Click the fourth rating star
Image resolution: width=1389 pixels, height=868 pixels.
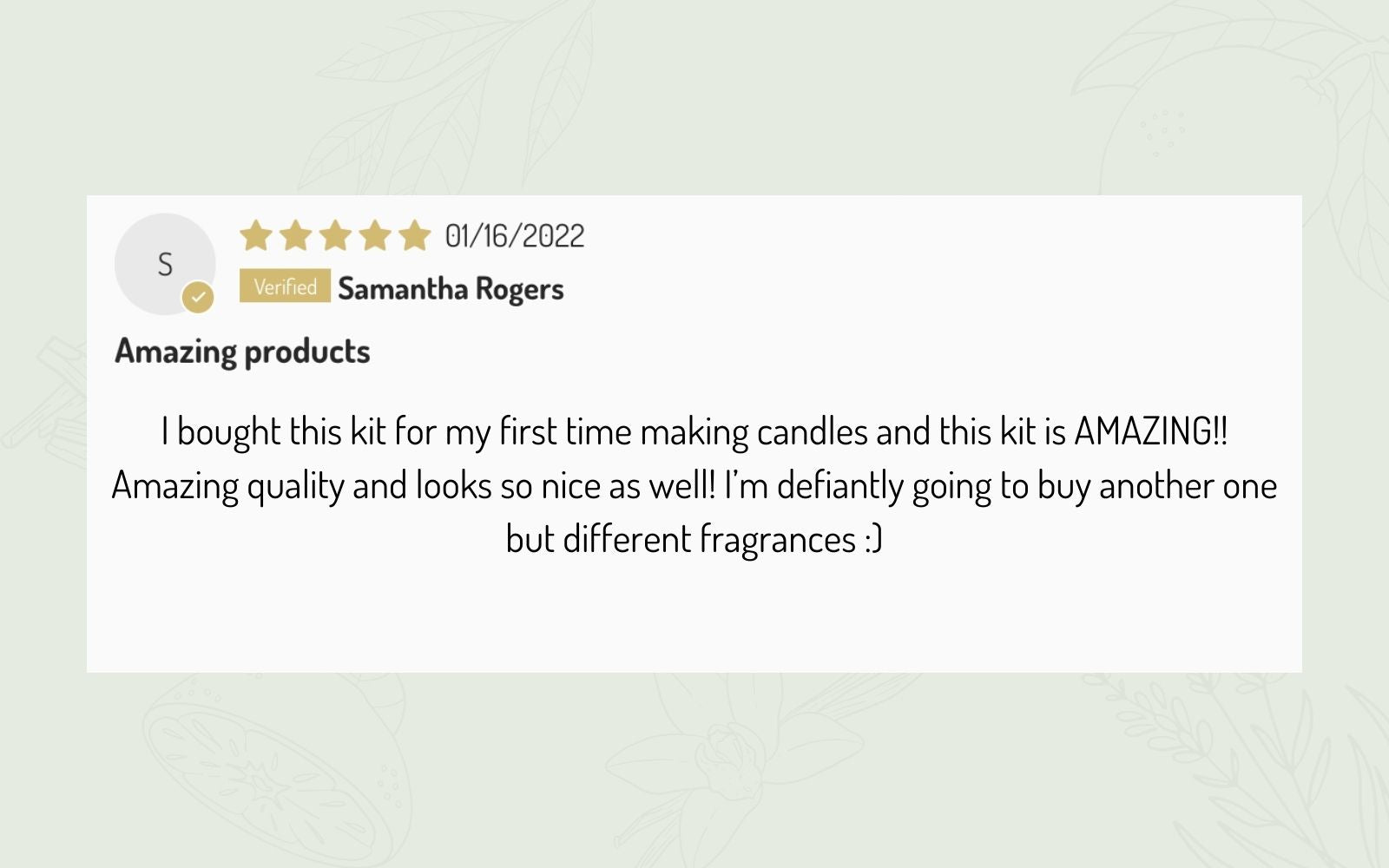pos(375,235)
